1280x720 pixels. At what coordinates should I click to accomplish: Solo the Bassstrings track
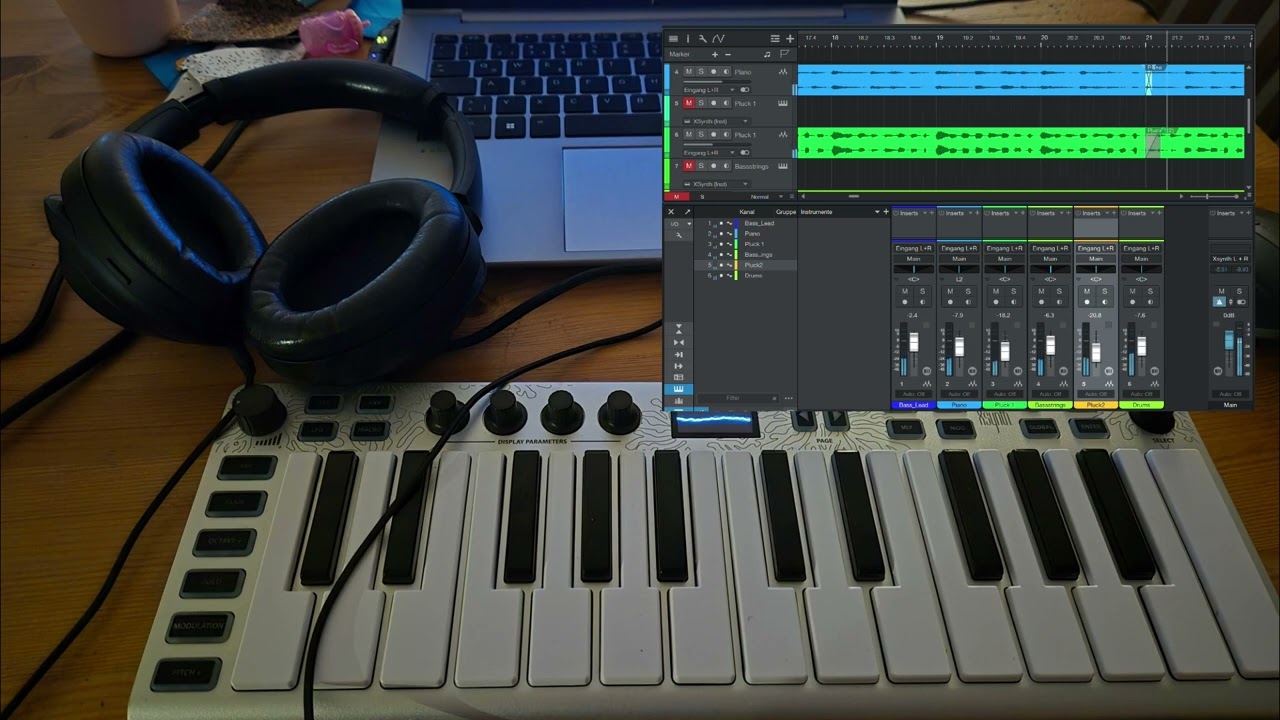coord(701,166)
